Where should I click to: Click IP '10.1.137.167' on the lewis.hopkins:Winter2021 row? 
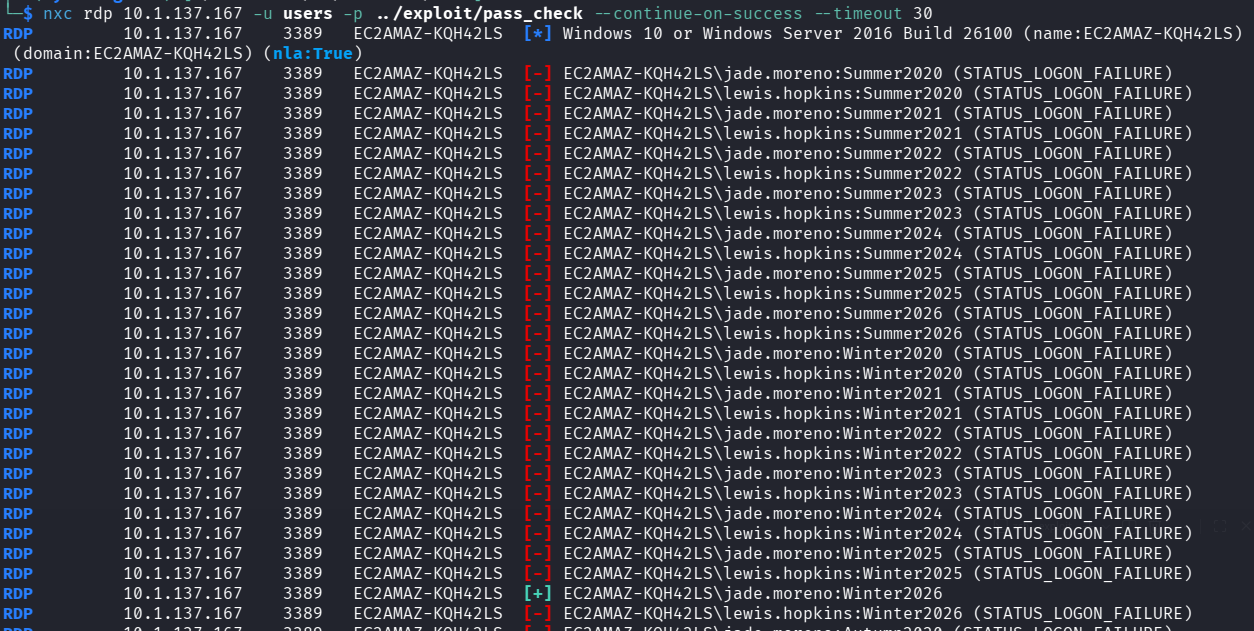[x=183, y=414]
